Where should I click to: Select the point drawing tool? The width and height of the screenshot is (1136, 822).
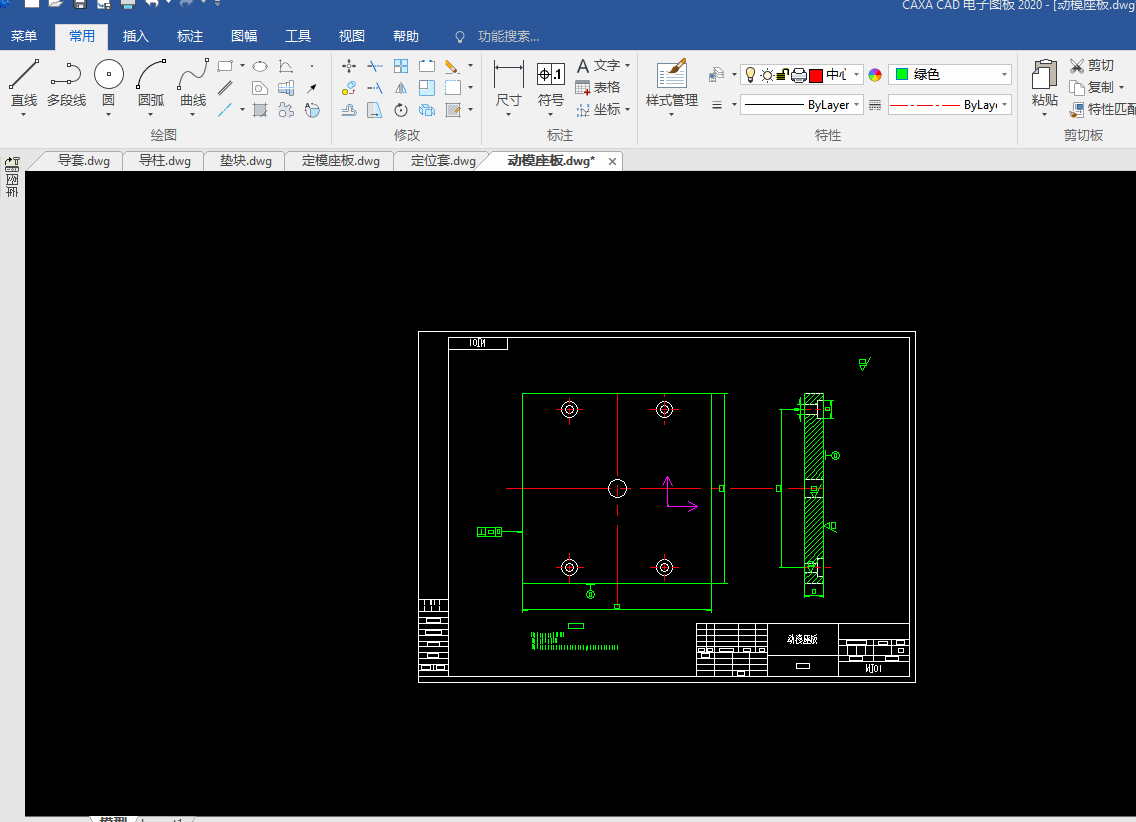click(x=312, y=67)
